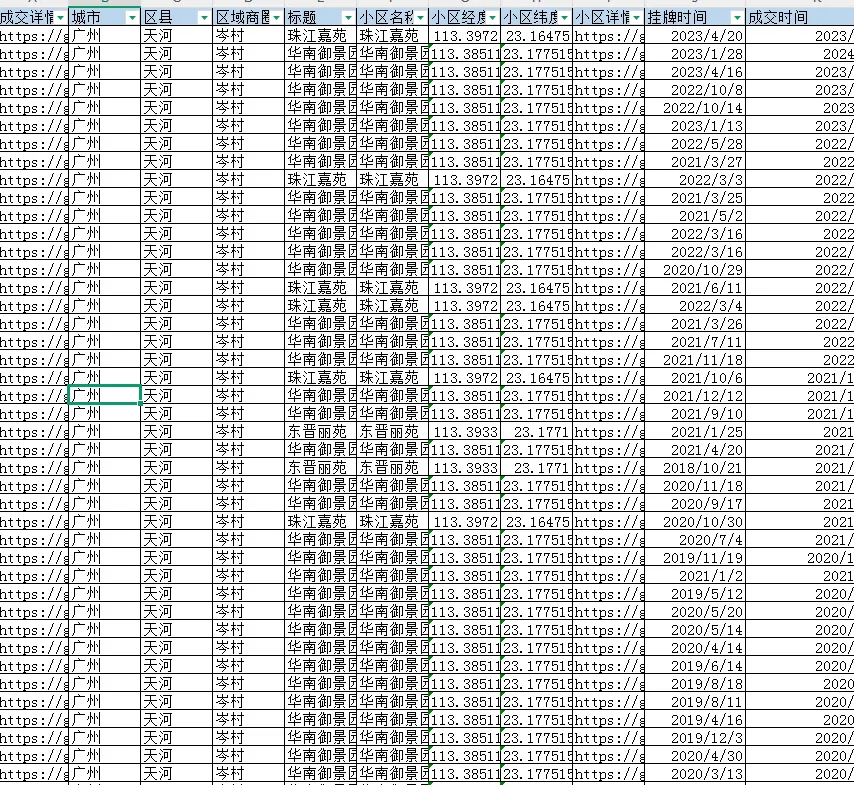Open the 小区纬度 column filter dropdown

pos(564,18)
